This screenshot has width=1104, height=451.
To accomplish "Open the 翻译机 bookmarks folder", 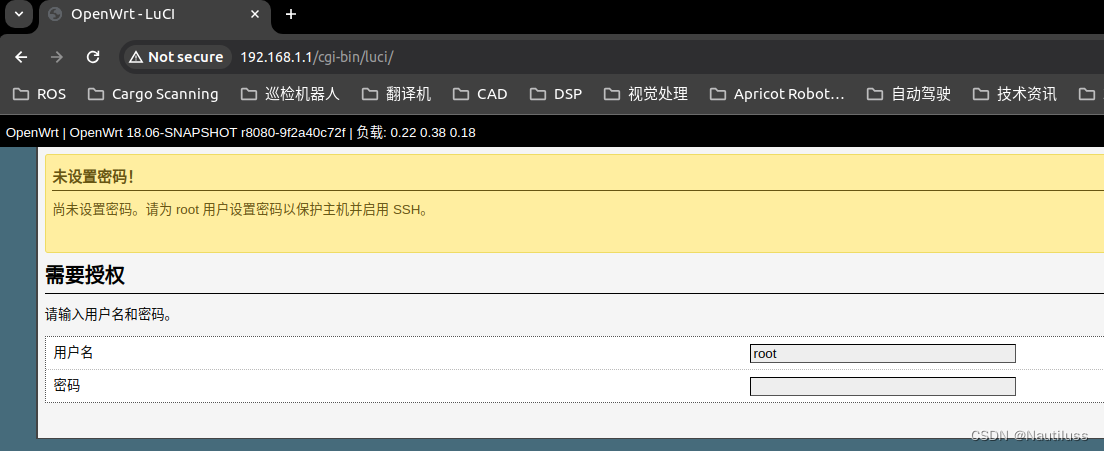I will (396, 94).
